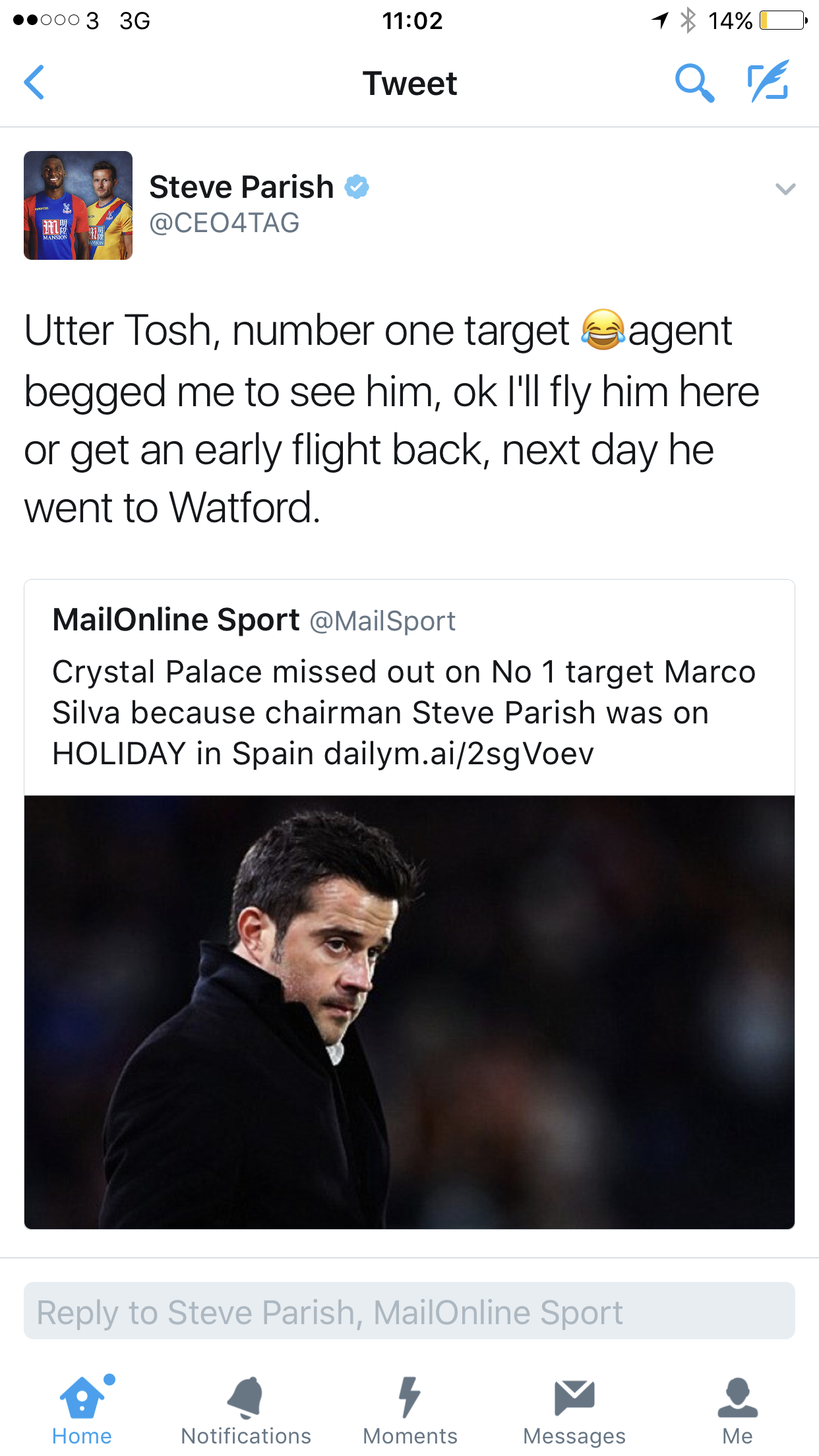This screenshot has width=819, height=1456.
Task: Tap the back arrow icon
Action: 34,82
